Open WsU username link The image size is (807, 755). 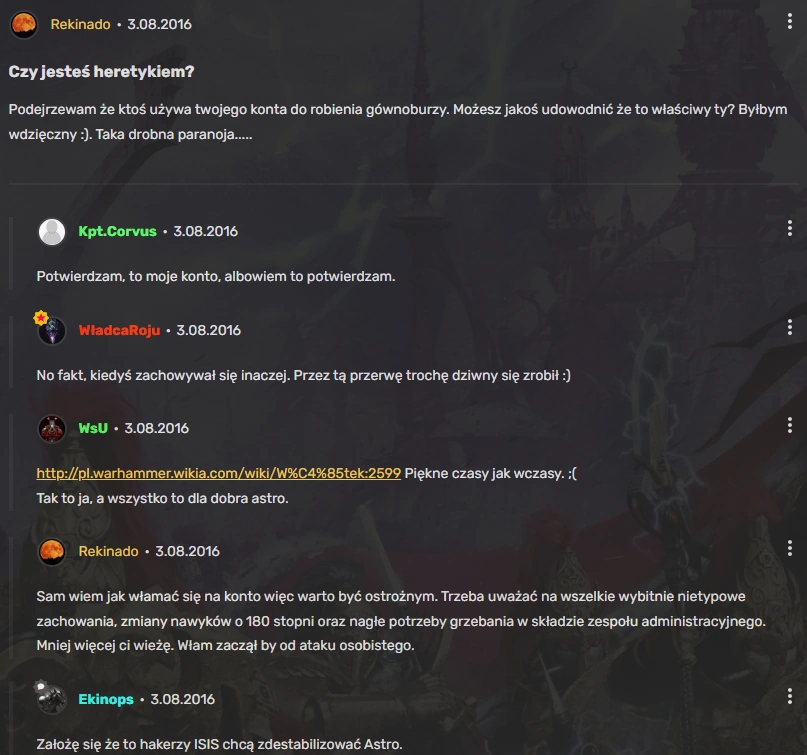[93, 428]
